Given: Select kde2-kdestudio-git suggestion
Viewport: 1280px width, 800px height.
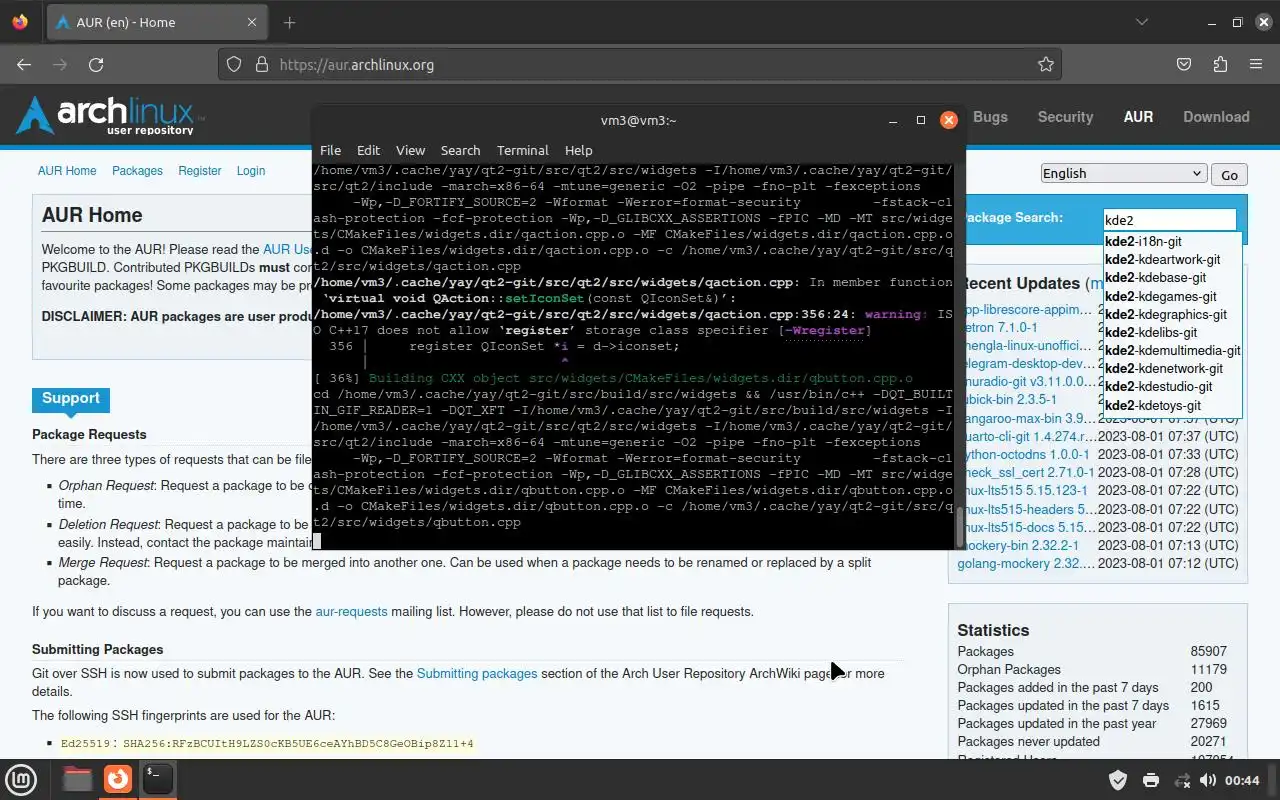Looking at the screenshot, I should point(1172,386).
